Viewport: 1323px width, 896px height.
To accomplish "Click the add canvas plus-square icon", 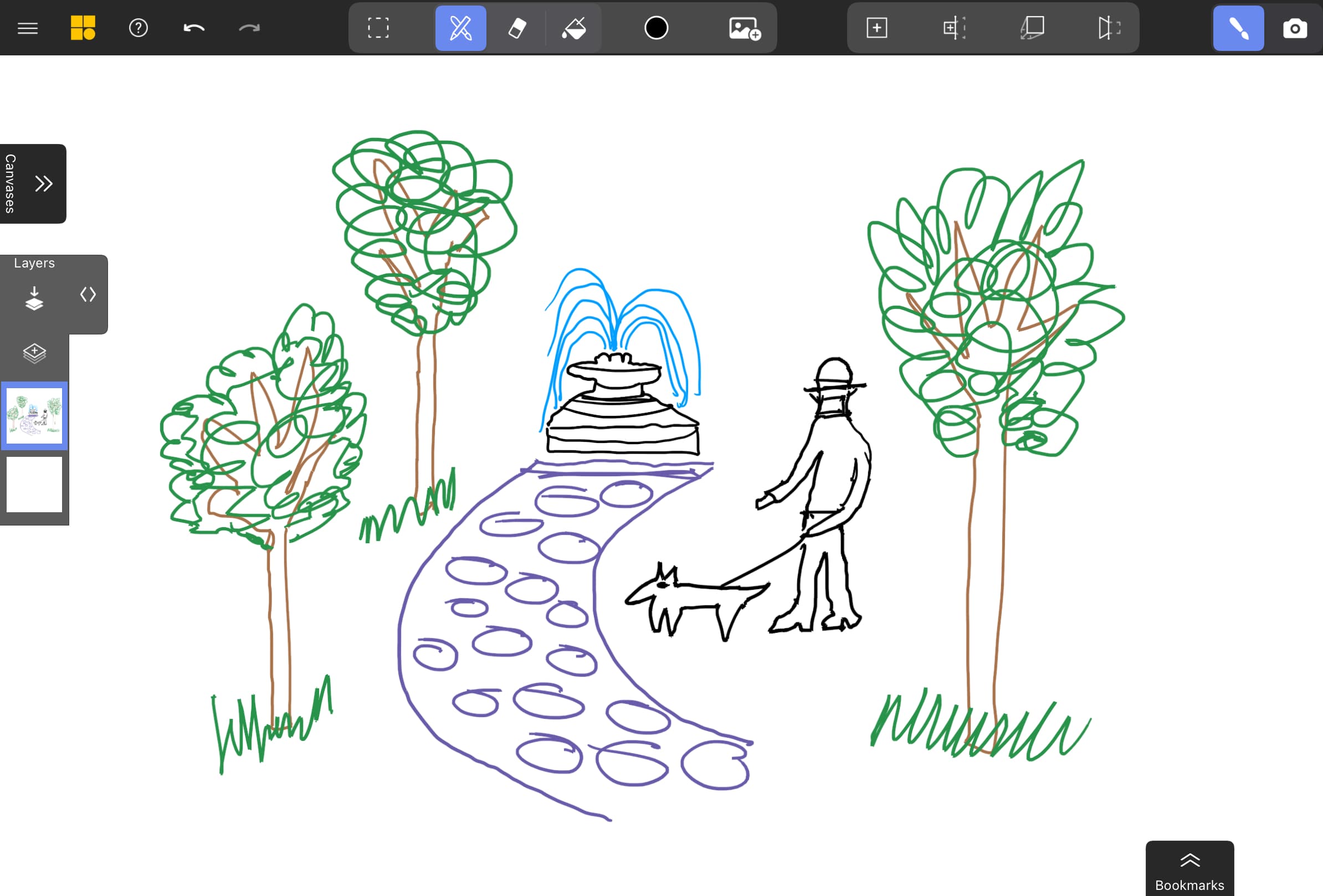I will click(876, 28).
